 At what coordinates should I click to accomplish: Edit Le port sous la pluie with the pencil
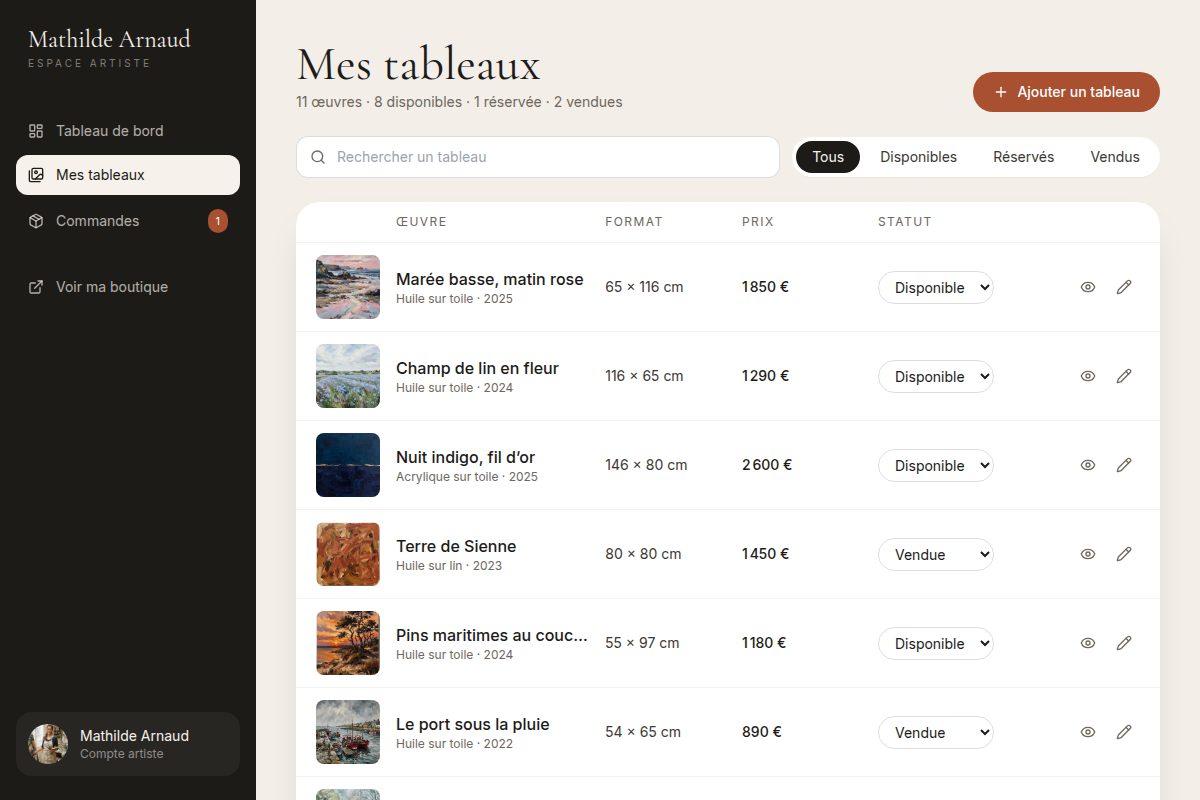point(1124,732)
